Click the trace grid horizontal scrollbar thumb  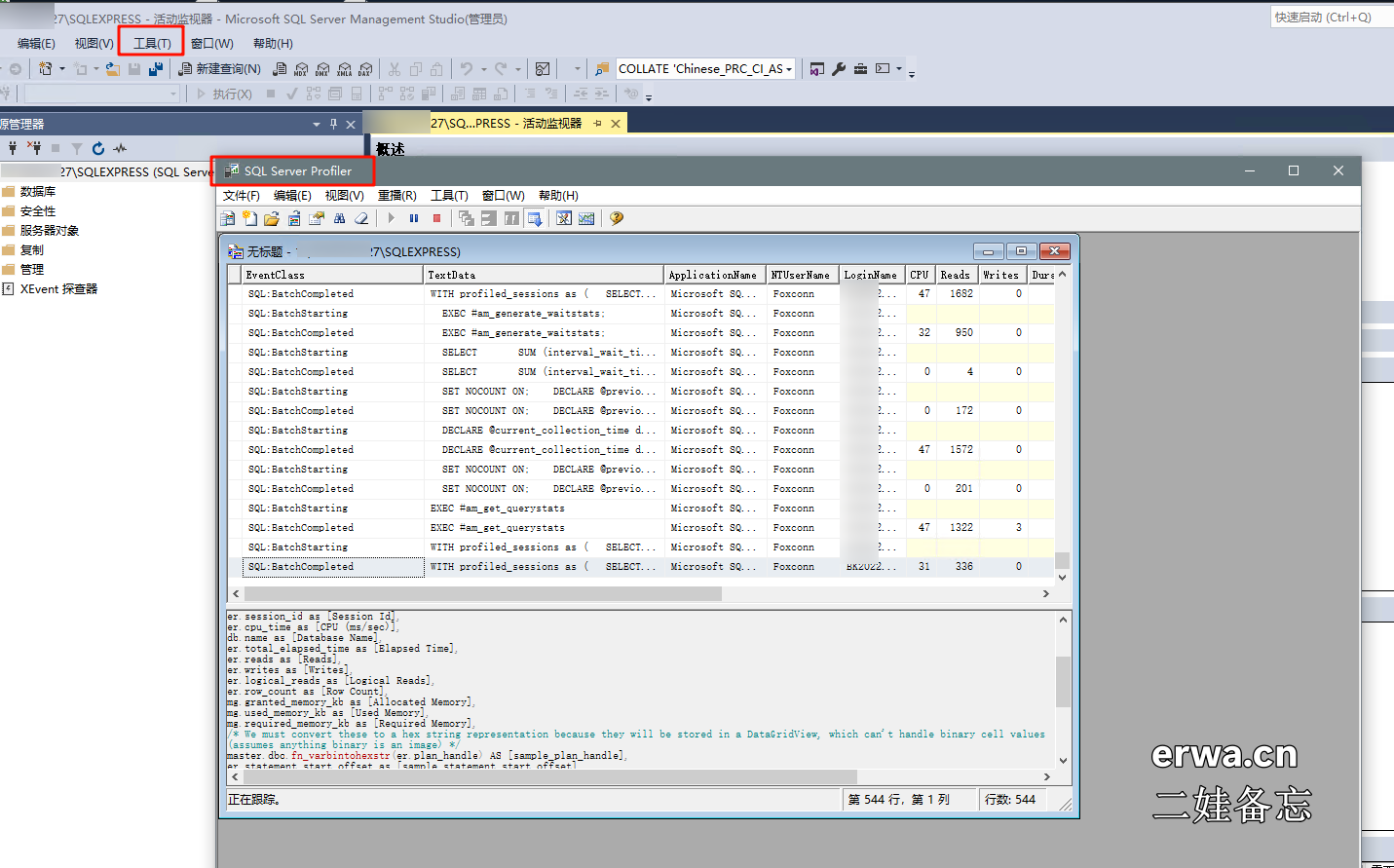(482, 593)
